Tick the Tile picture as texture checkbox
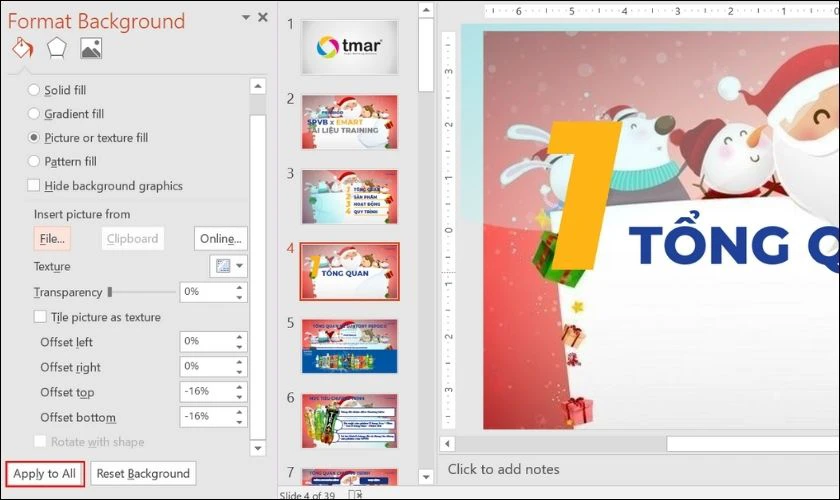 click(x=41, y=317)
